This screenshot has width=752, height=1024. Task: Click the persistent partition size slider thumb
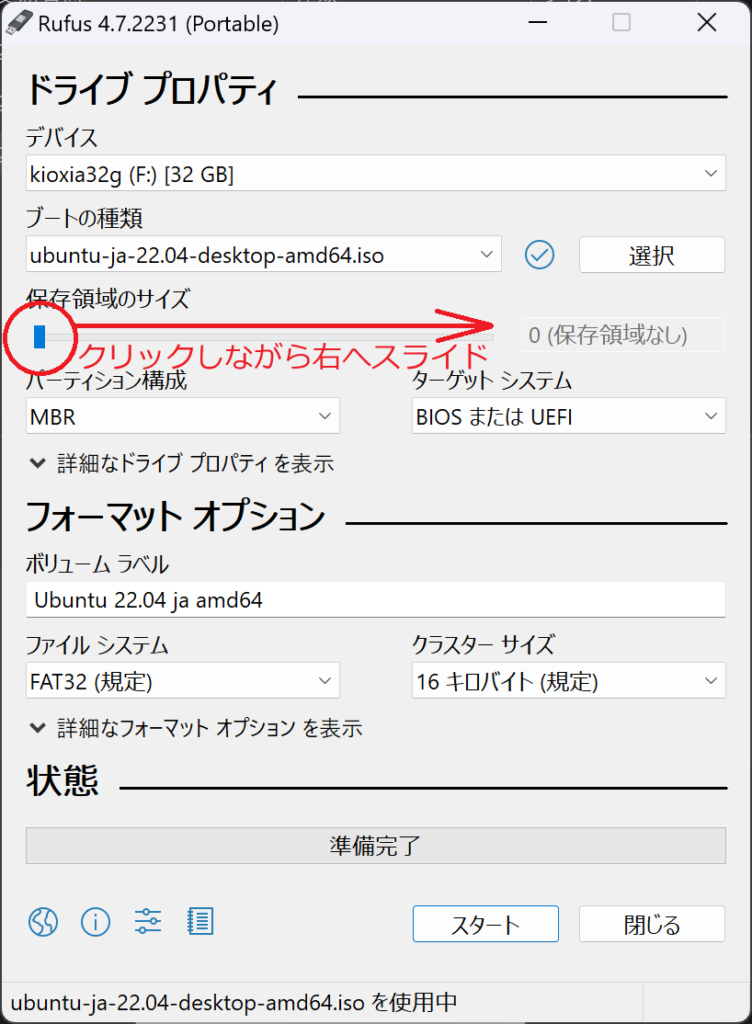coord(40,337)
